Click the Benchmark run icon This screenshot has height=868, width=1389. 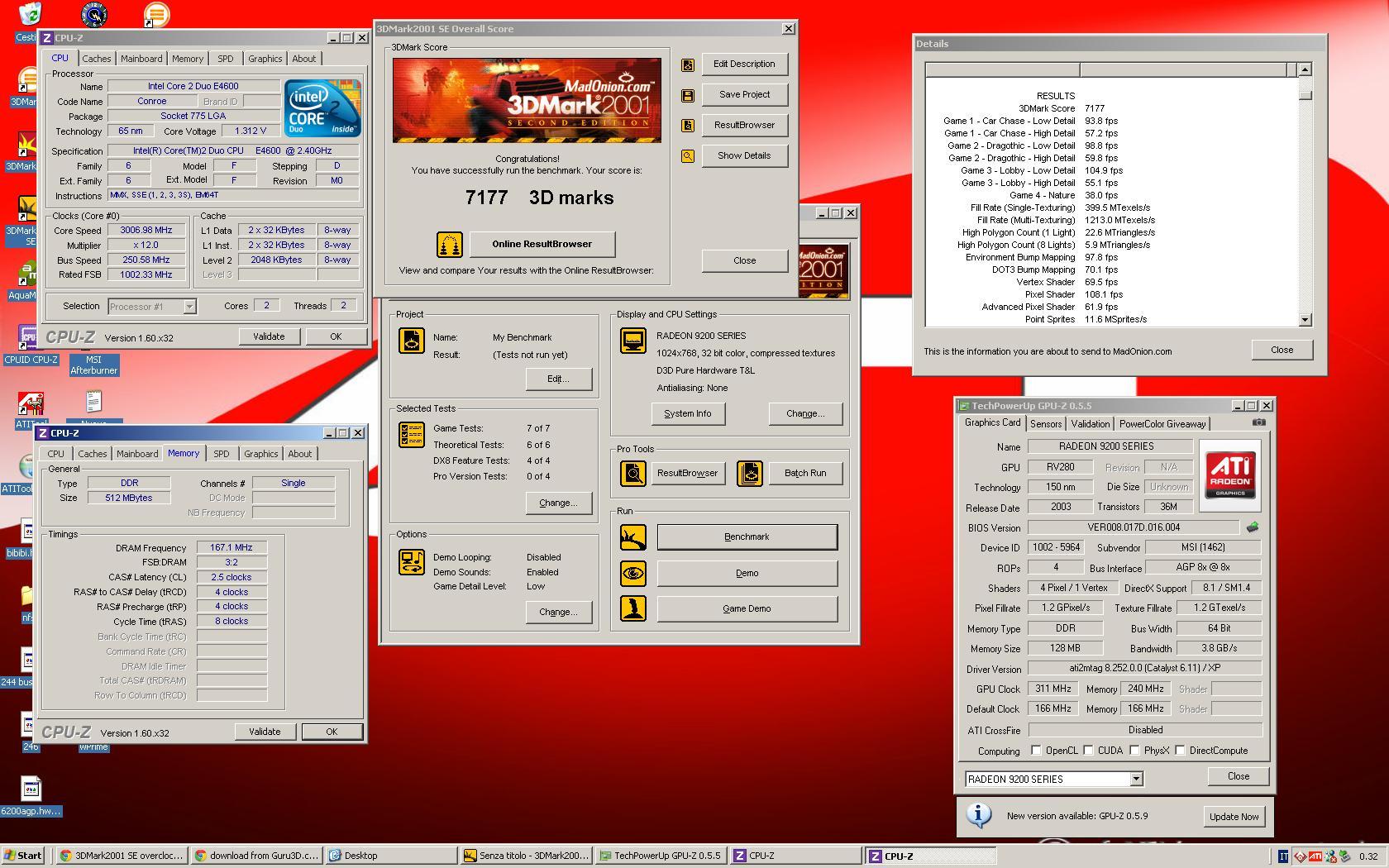tap(632, 537)
